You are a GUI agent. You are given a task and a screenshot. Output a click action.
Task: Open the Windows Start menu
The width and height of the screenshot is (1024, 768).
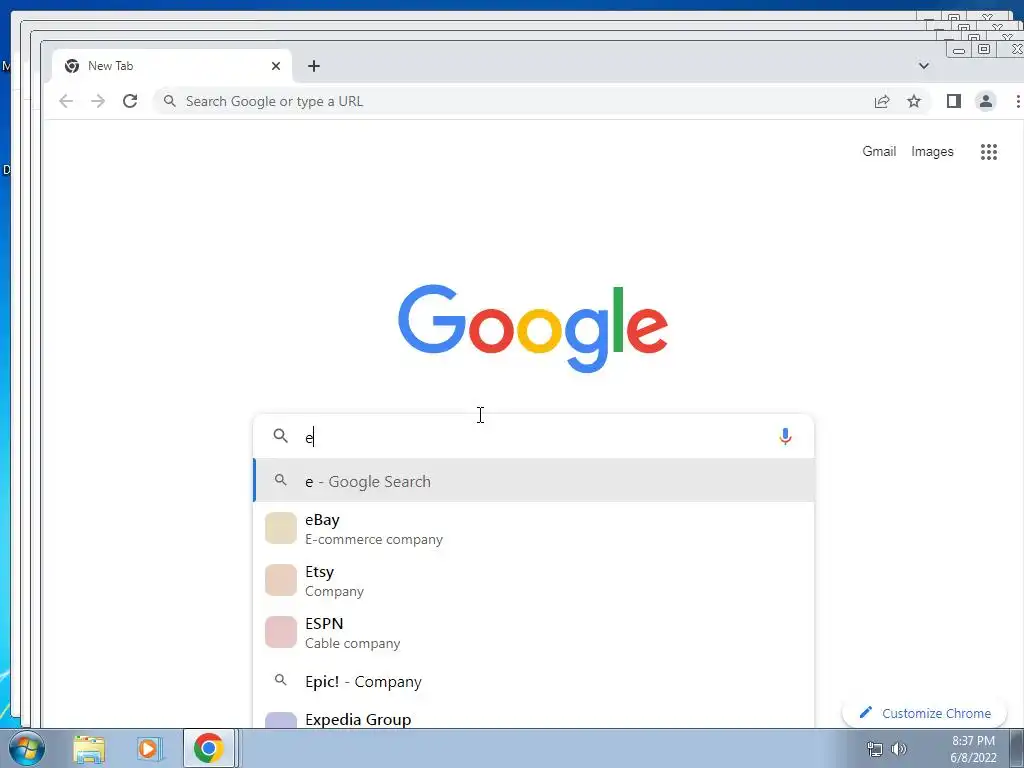(x=26, y=748)
